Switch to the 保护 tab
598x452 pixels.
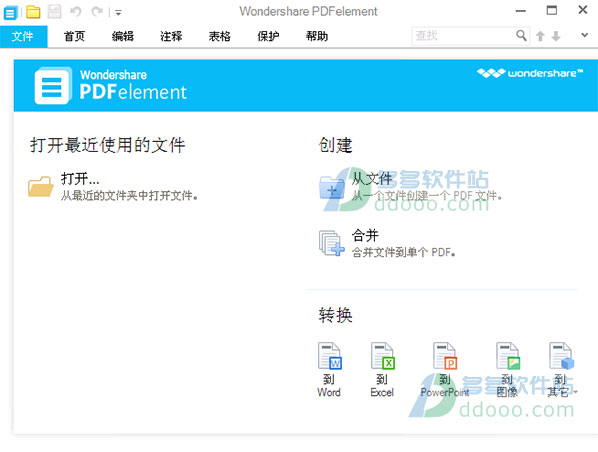coord(268,36)
